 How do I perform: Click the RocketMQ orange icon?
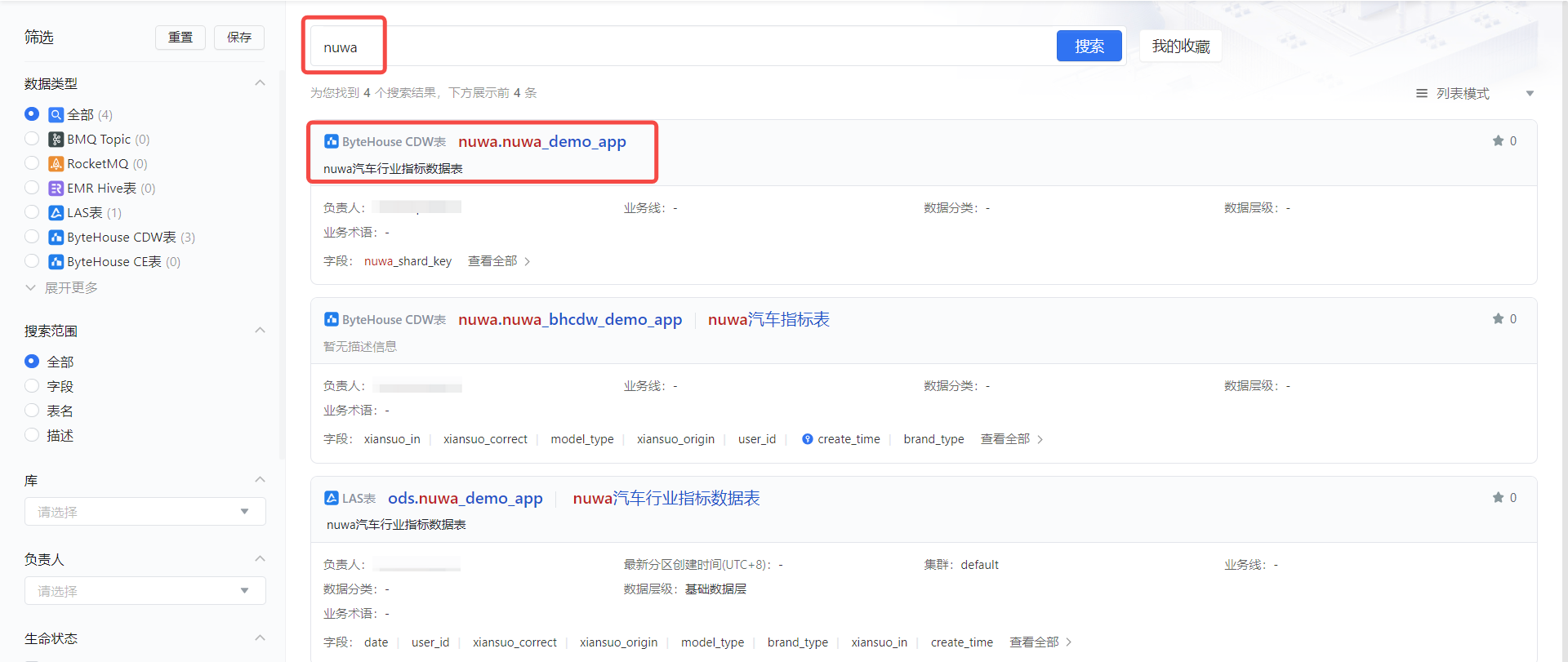coord(56,163)
